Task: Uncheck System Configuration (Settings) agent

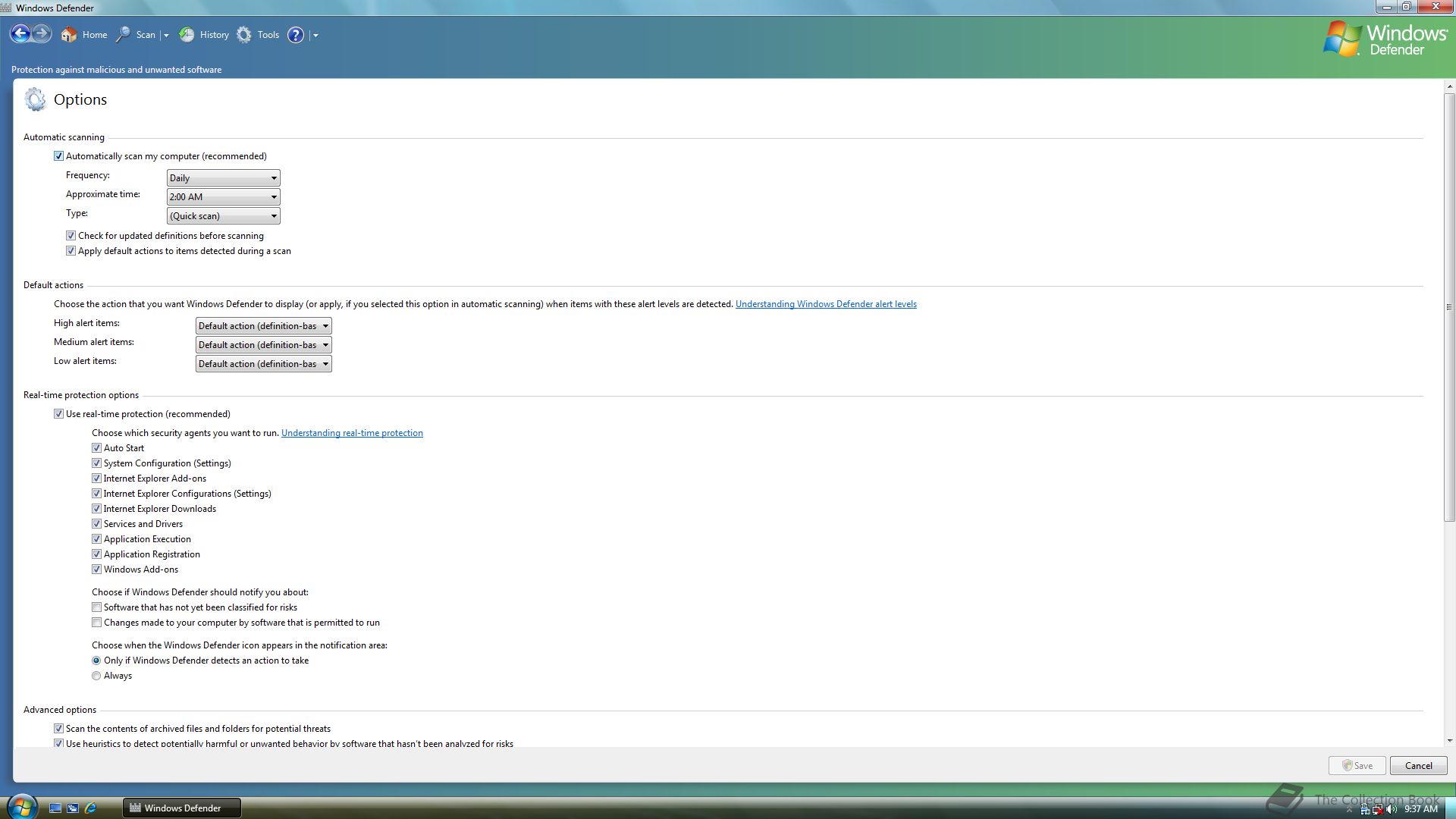Action: pyautogui.click(x=96, y=463)
